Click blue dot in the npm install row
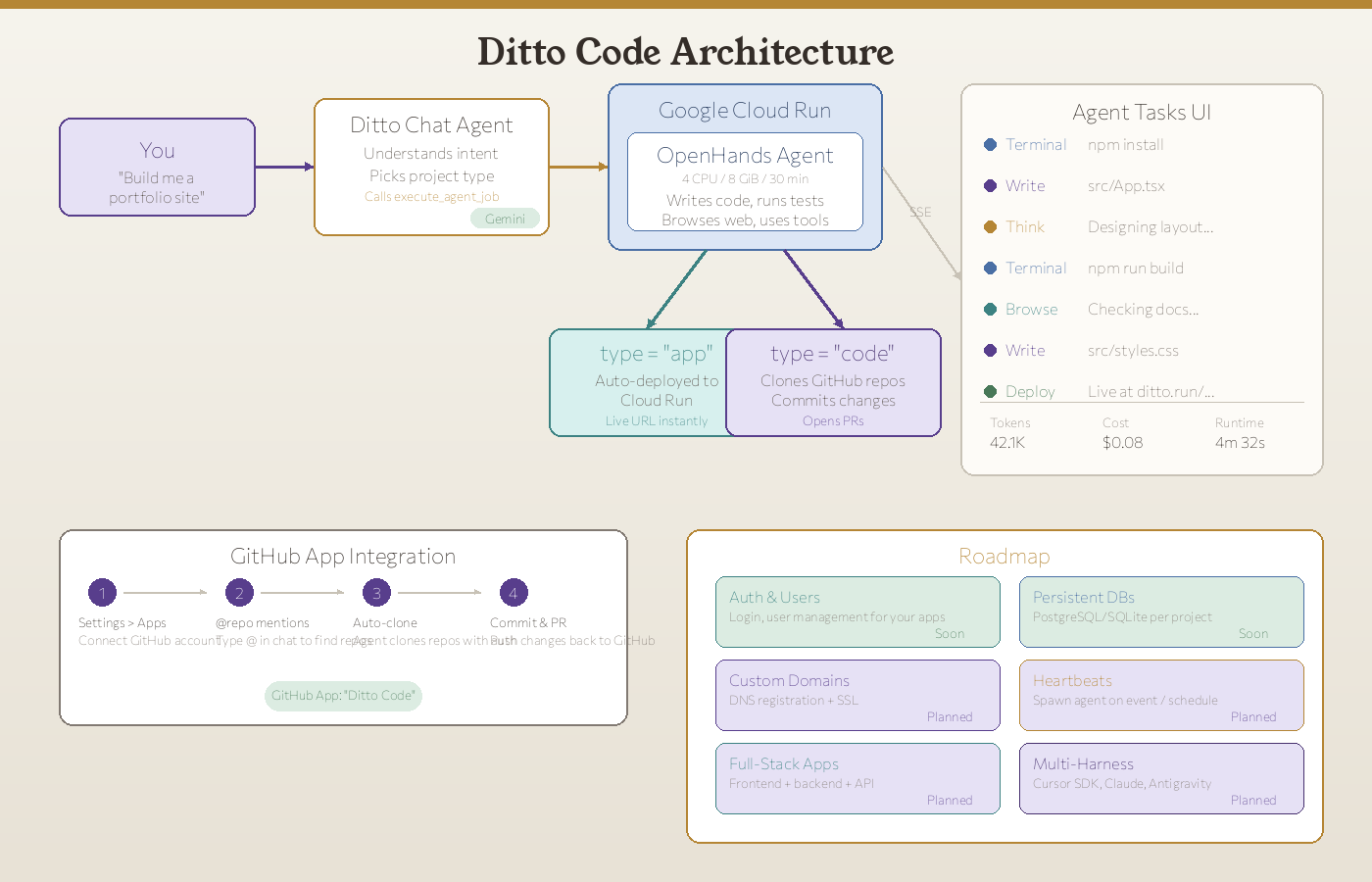Image resolution: width=1372 pixels, height=882 pixels. click(990, 145)
